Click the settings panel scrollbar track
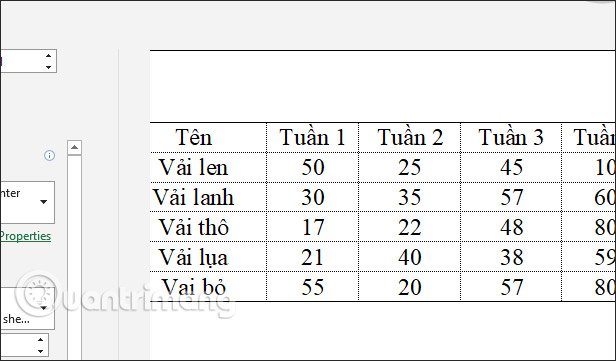 pos(74,257)
